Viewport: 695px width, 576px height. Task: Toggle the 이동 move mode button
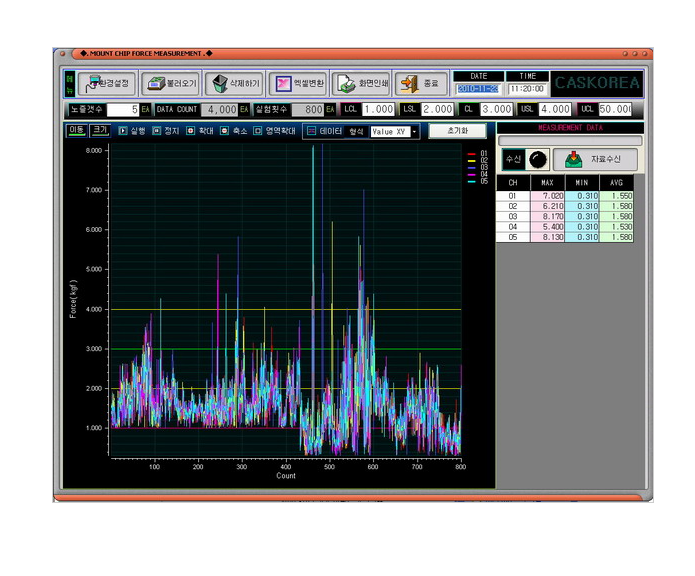[77, 130]
